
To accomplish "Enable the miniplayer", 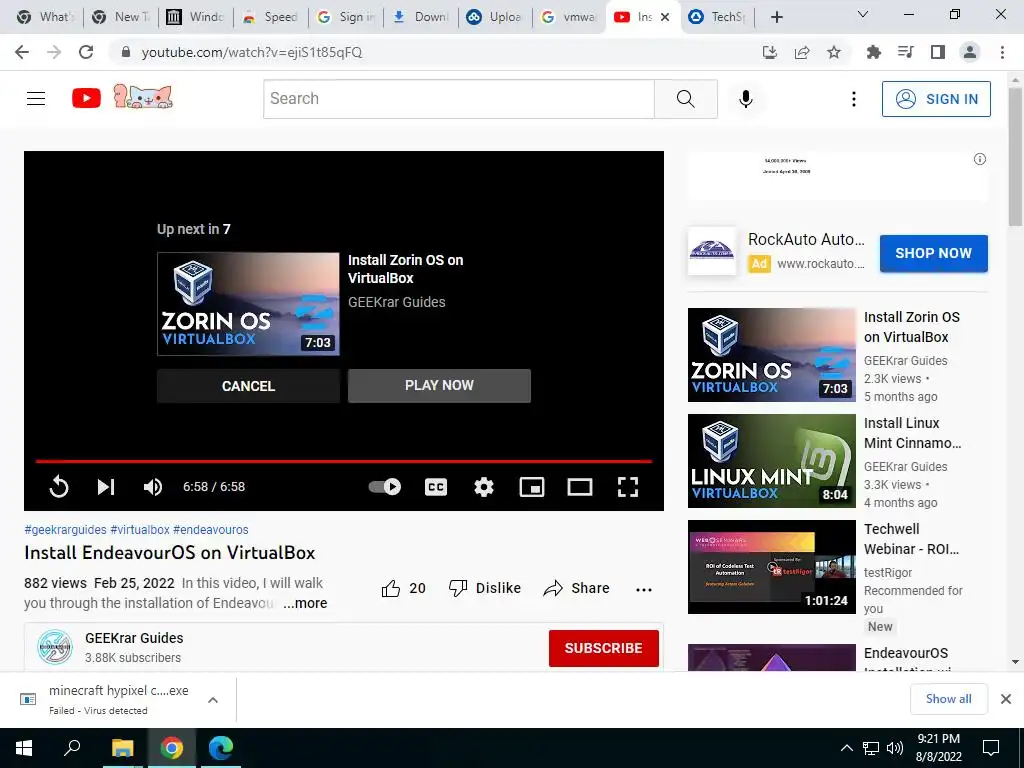I will [532, 487].
